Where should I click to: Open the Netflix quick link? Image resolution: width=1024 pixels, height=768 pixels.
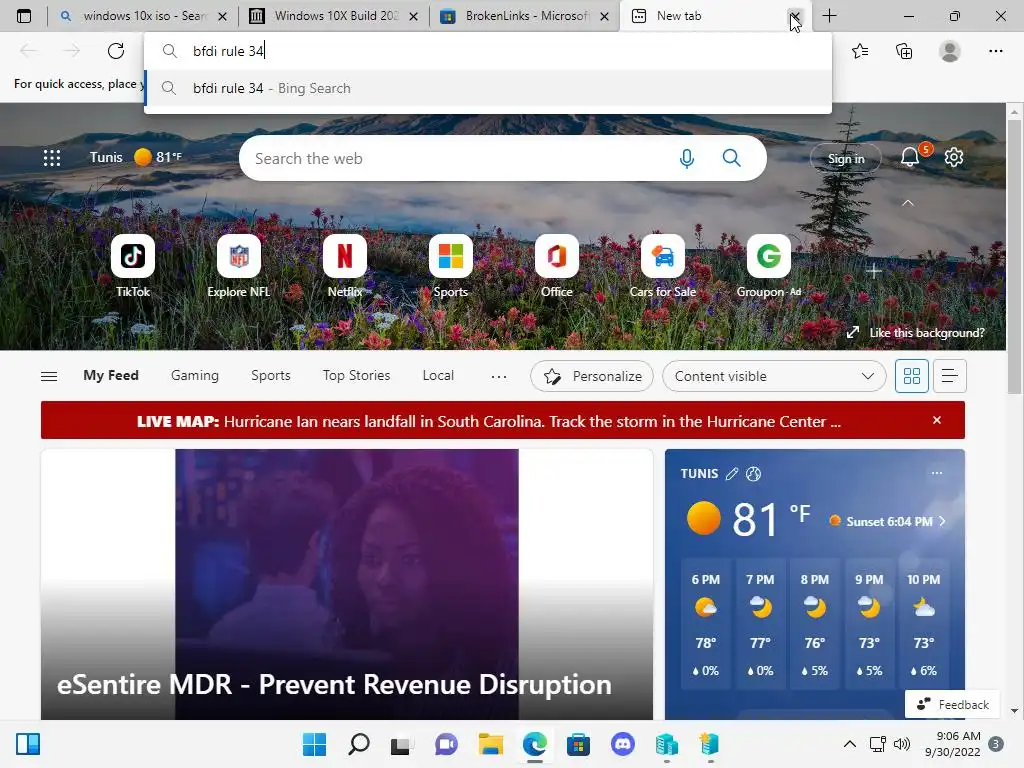(x=345, y=266)
